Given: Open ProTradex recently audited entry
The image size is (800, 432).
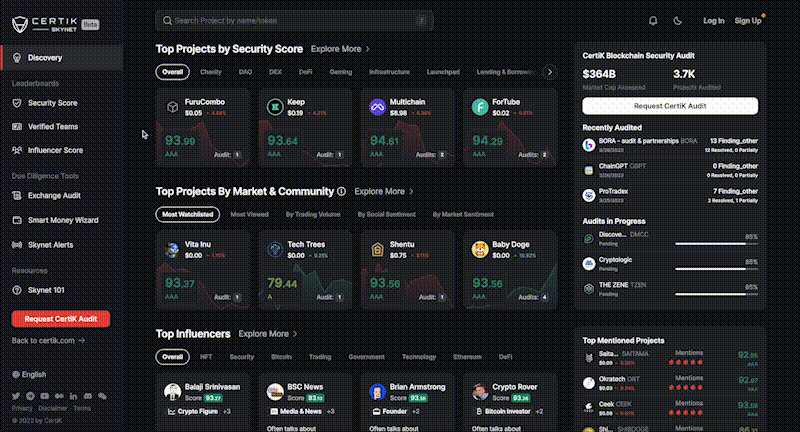Looking at the screenshot, I should [x=670, y=196].
